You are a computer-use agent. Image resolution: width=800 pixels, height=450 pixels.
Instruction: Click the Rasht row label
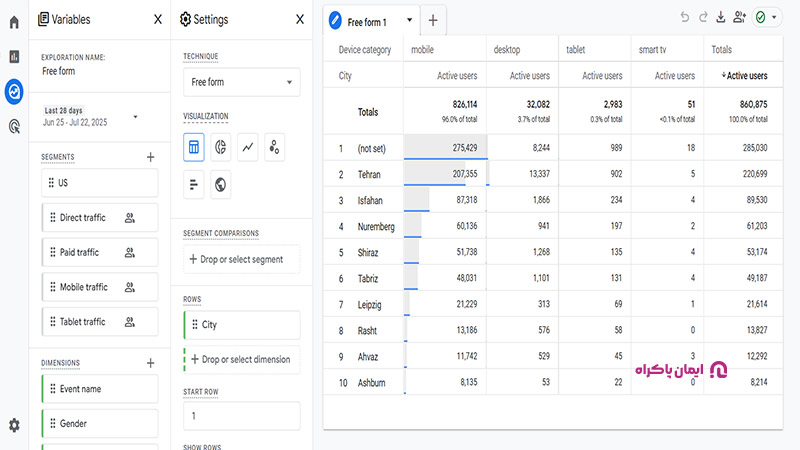[x=367, y=331]
